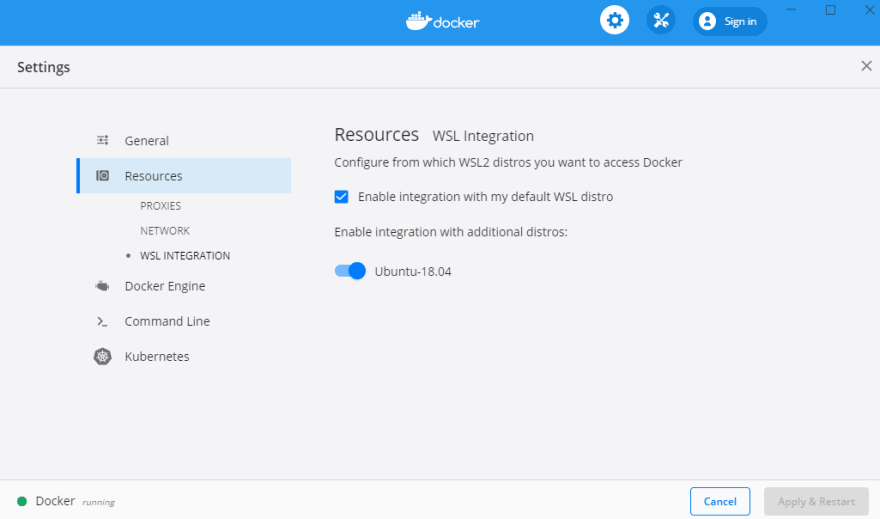Click the Docker running status text
The width and height of the screenshot is (880, 519).
pos(98,502)
